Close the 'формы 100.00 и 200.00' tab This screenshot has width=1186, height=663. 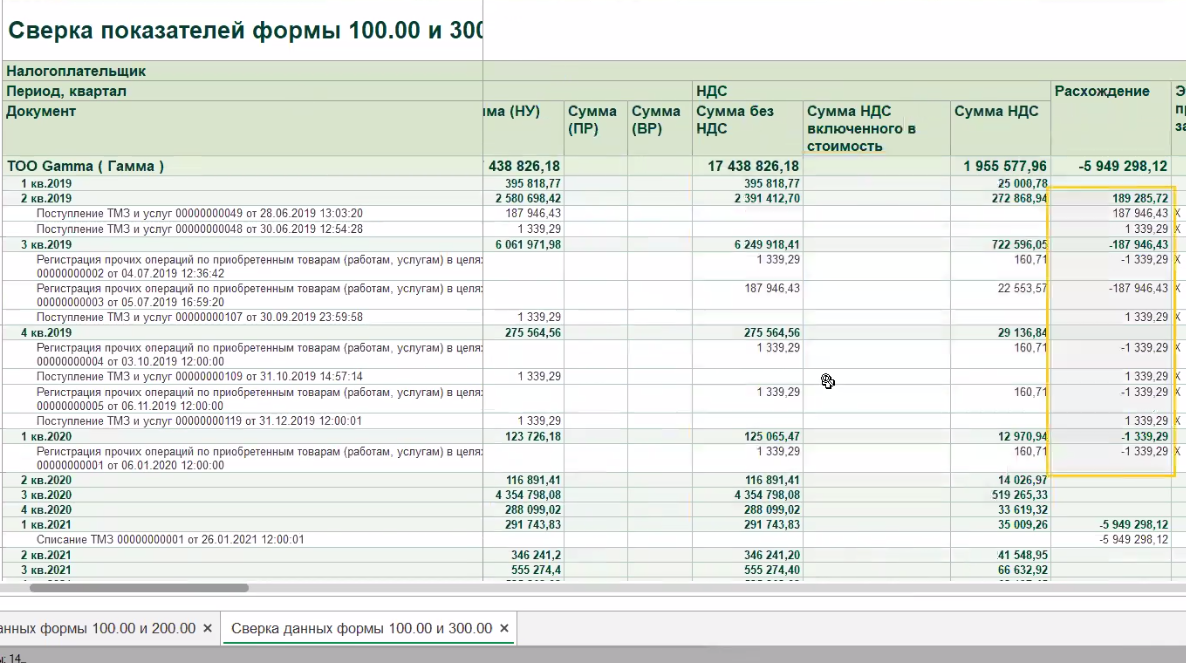coord(207,628)
